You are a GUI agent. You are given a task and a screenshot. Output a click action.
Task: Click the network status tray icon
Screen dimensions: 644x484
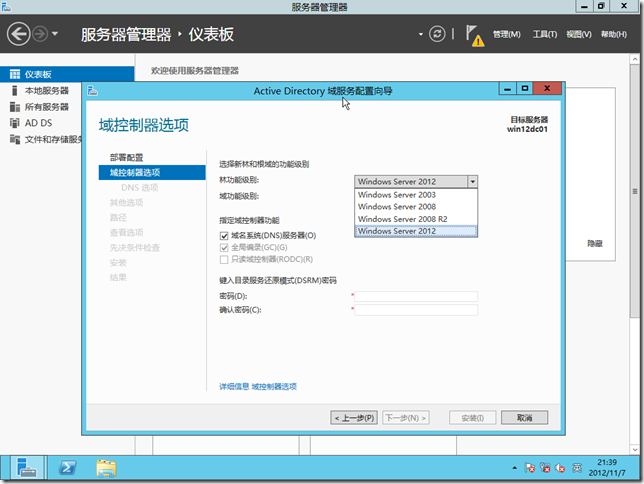point(545,468)
